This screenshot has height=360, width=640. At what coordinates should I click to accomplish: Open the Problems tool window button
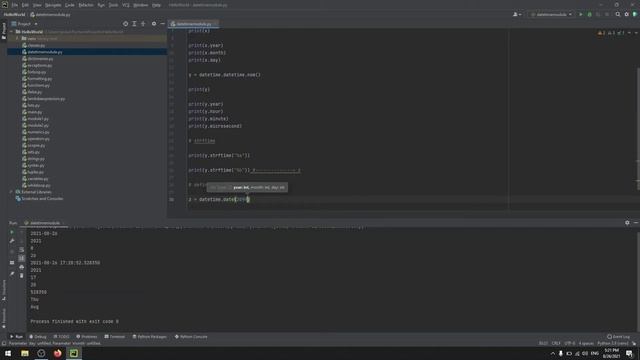click(87, 337)
